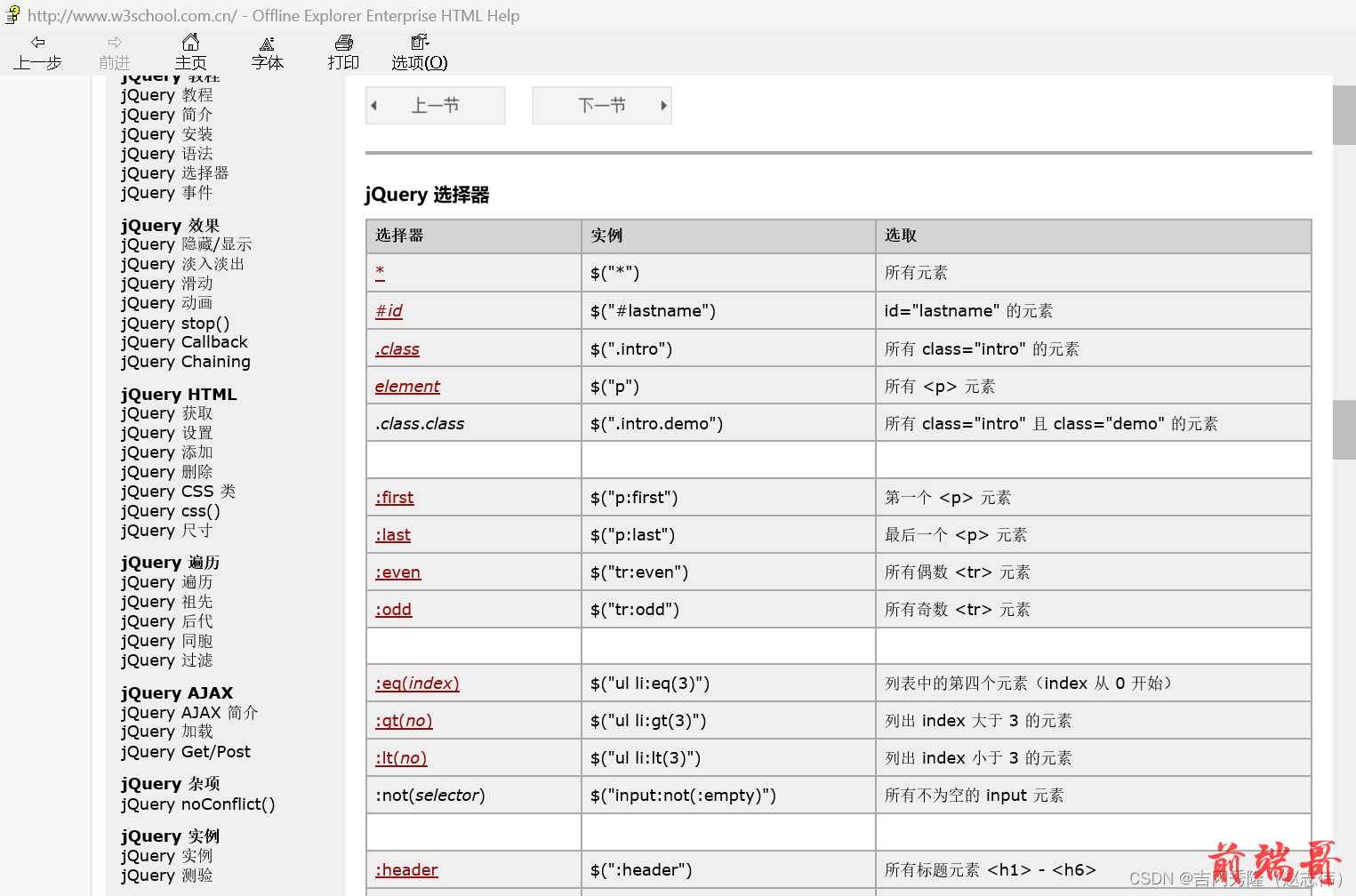The image size is (1356, 896).
Task: Select cell $("input:not(:empty)")
Action: (x=728, y=795)
